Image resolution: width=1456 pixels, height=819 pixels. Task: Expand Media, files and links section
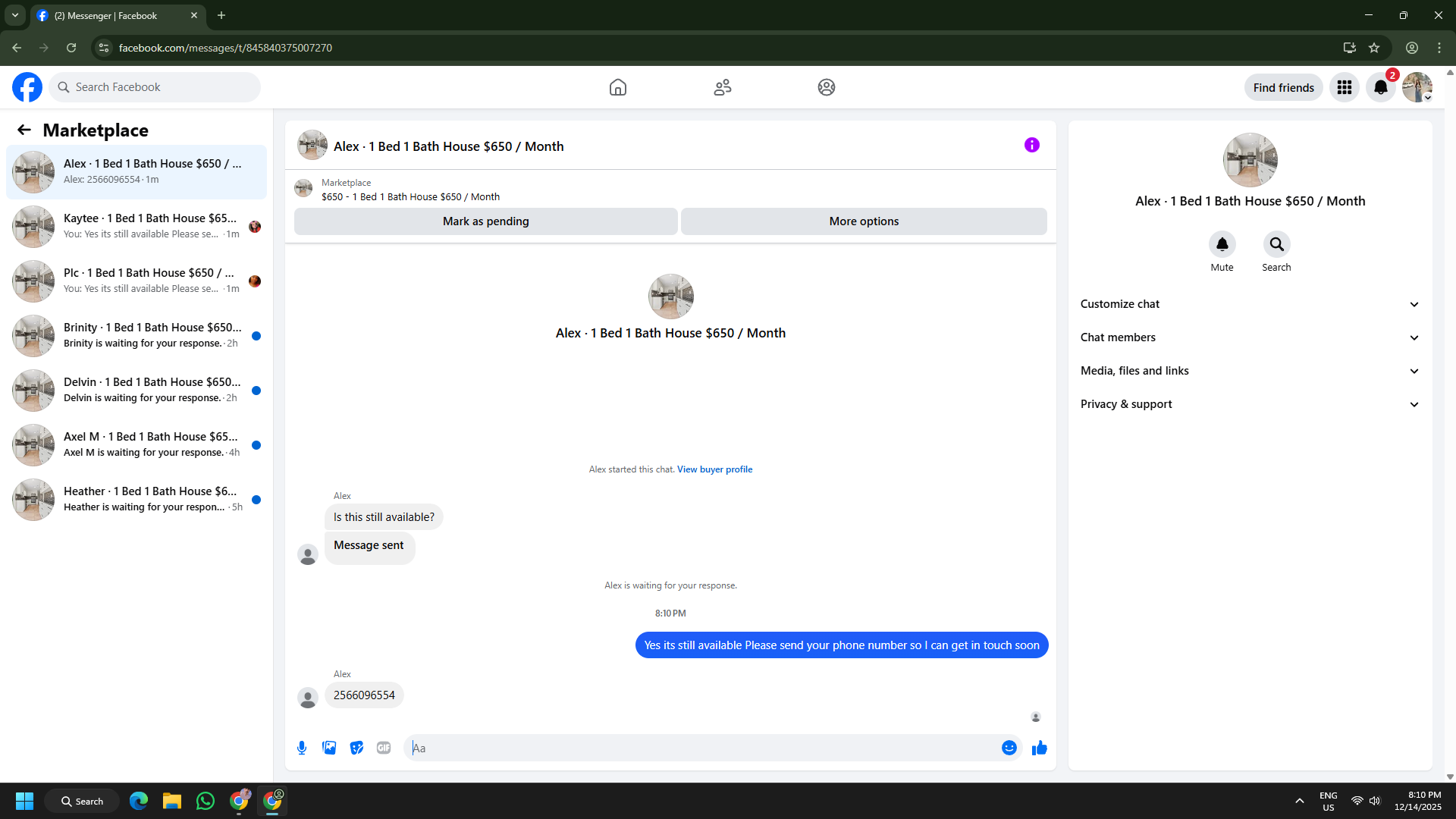click(1249, 371)
